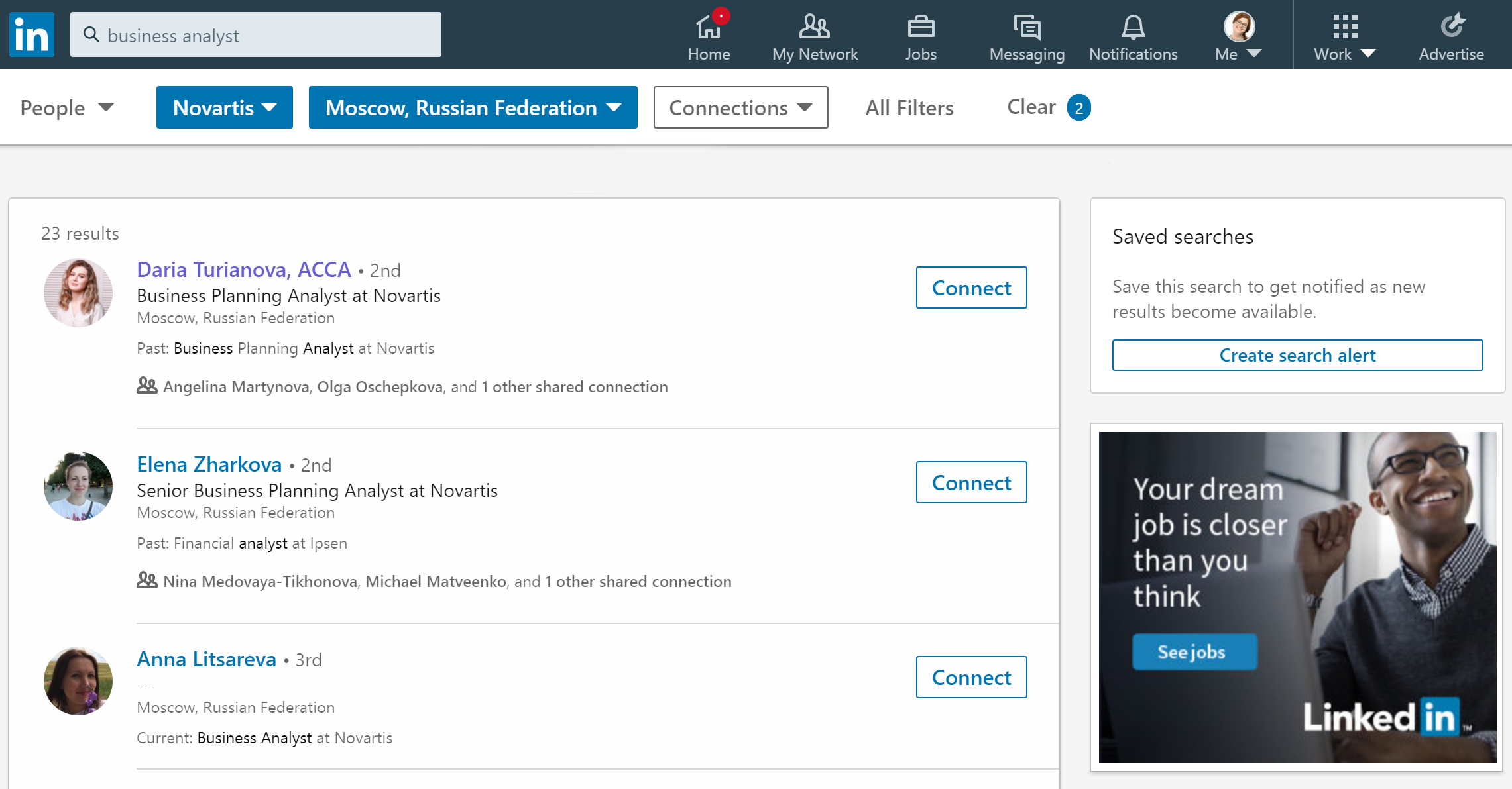This screenshot has width=1512, height=789.
Task: Open Daria Turianova, ACCA profile link
Action: pos(244,270)
